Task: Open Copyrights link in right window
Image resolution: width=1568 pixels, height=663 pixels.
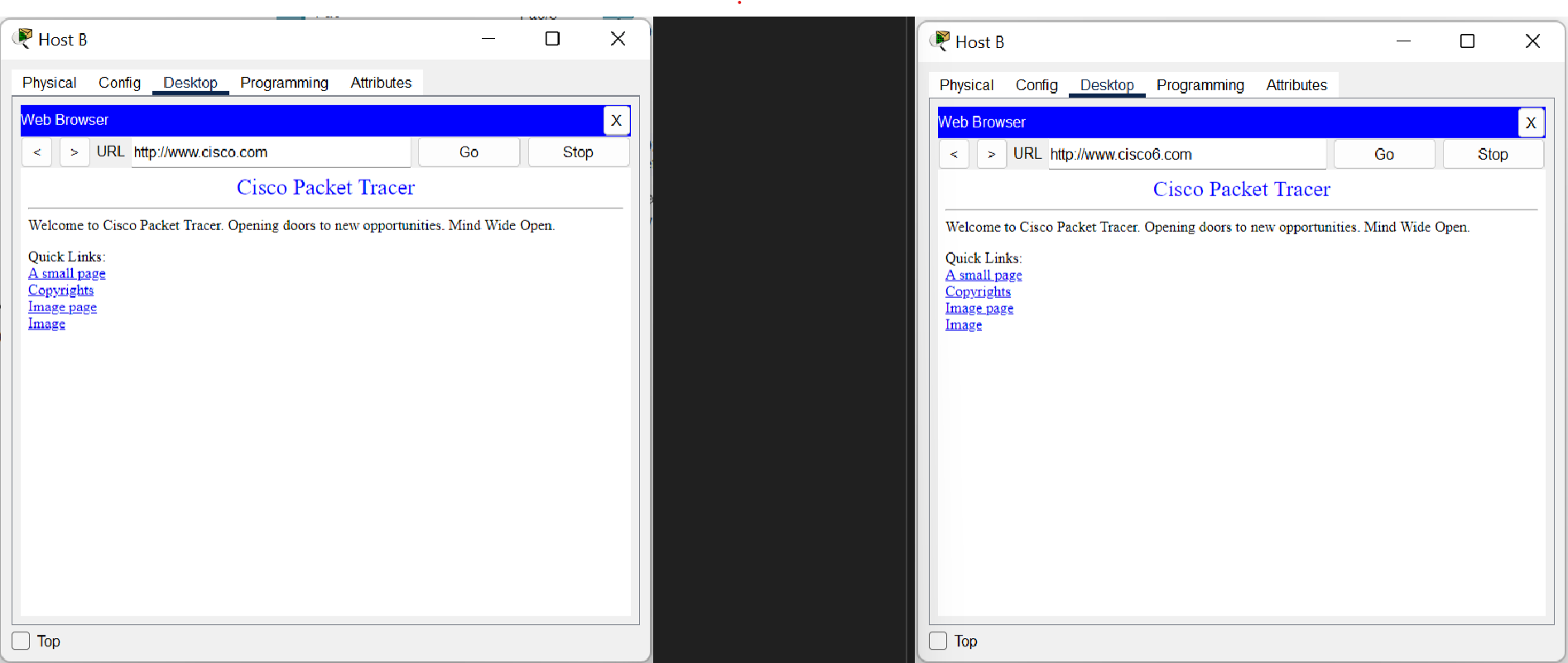Action: point(978,292)
